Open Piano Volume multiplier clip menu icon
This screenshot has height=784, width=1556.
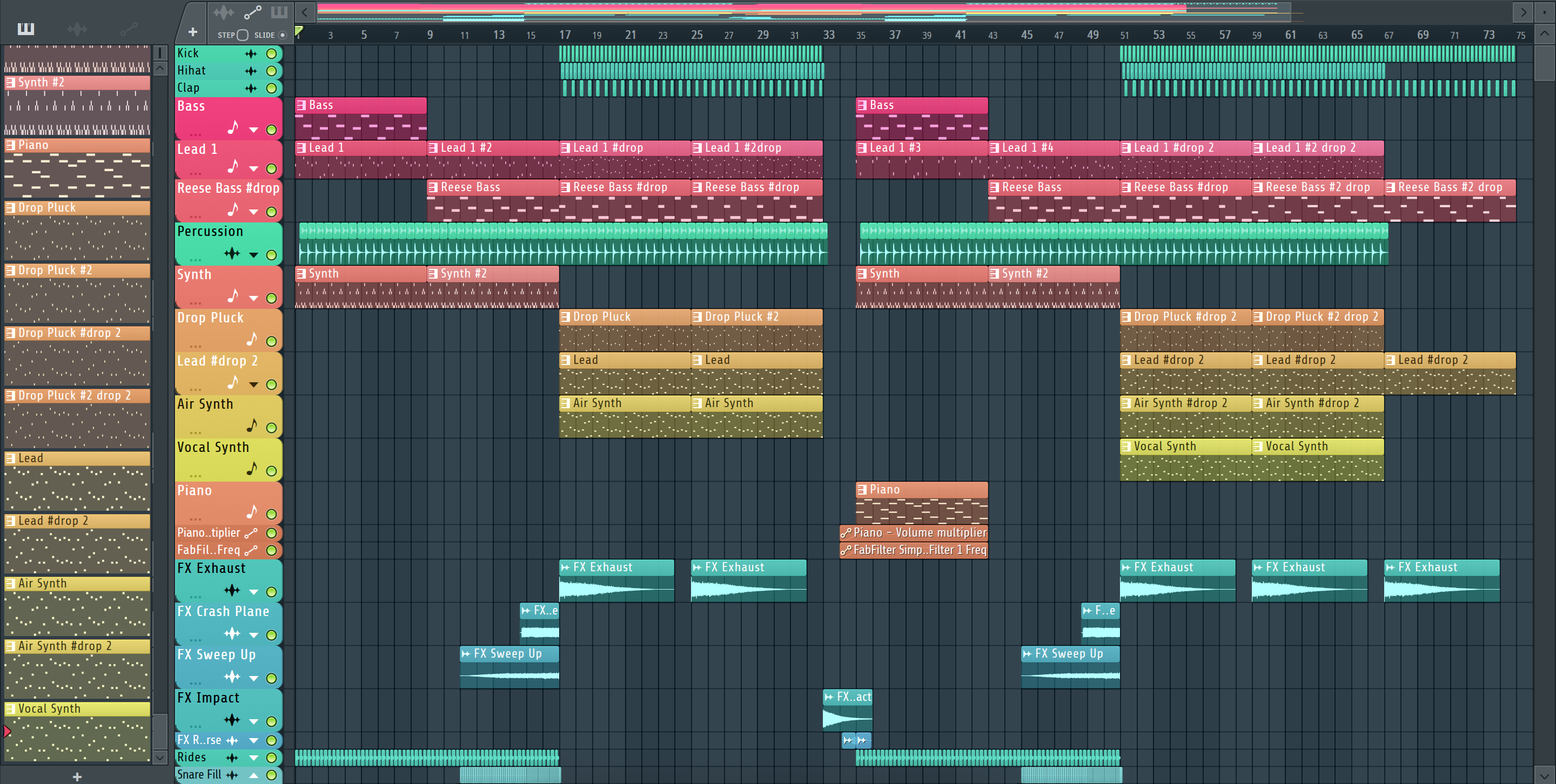click(846, 533)
